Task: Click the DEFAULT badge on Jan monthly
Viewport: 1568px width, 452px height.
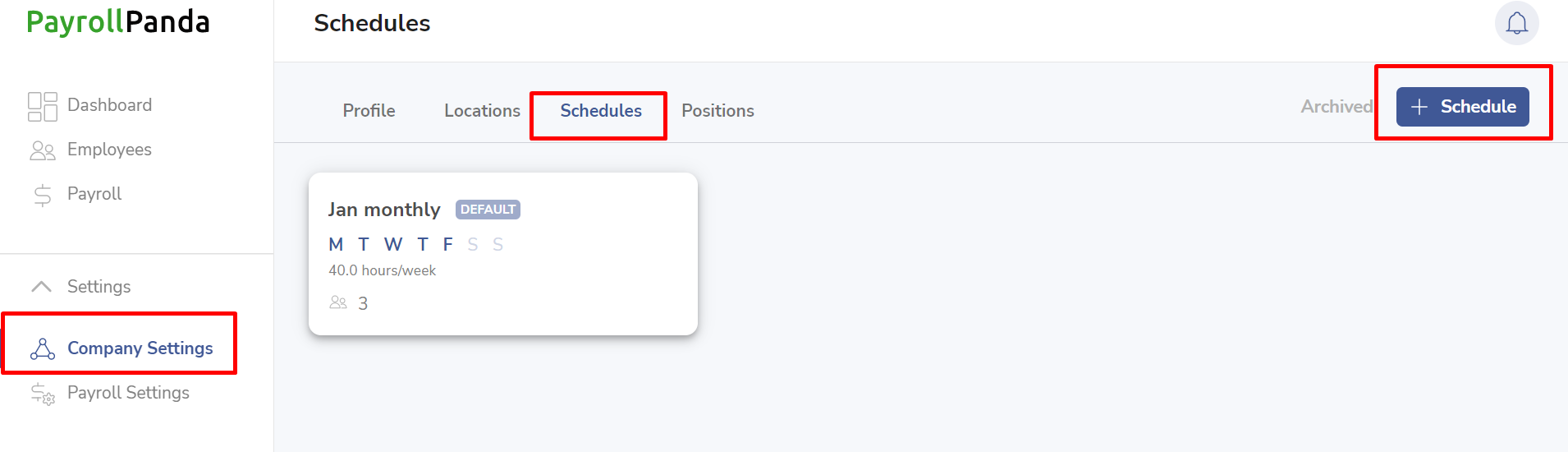Action: [x=488, y=210]
